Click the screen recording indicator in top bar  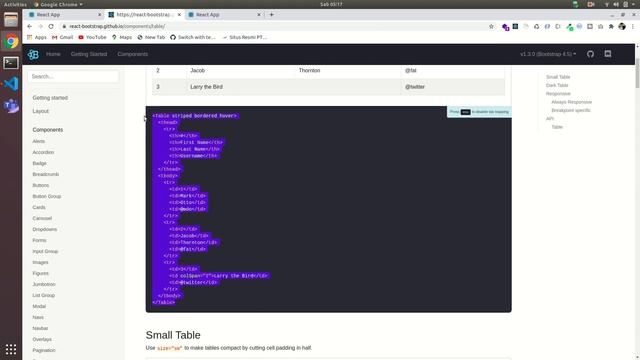(591, 4)
